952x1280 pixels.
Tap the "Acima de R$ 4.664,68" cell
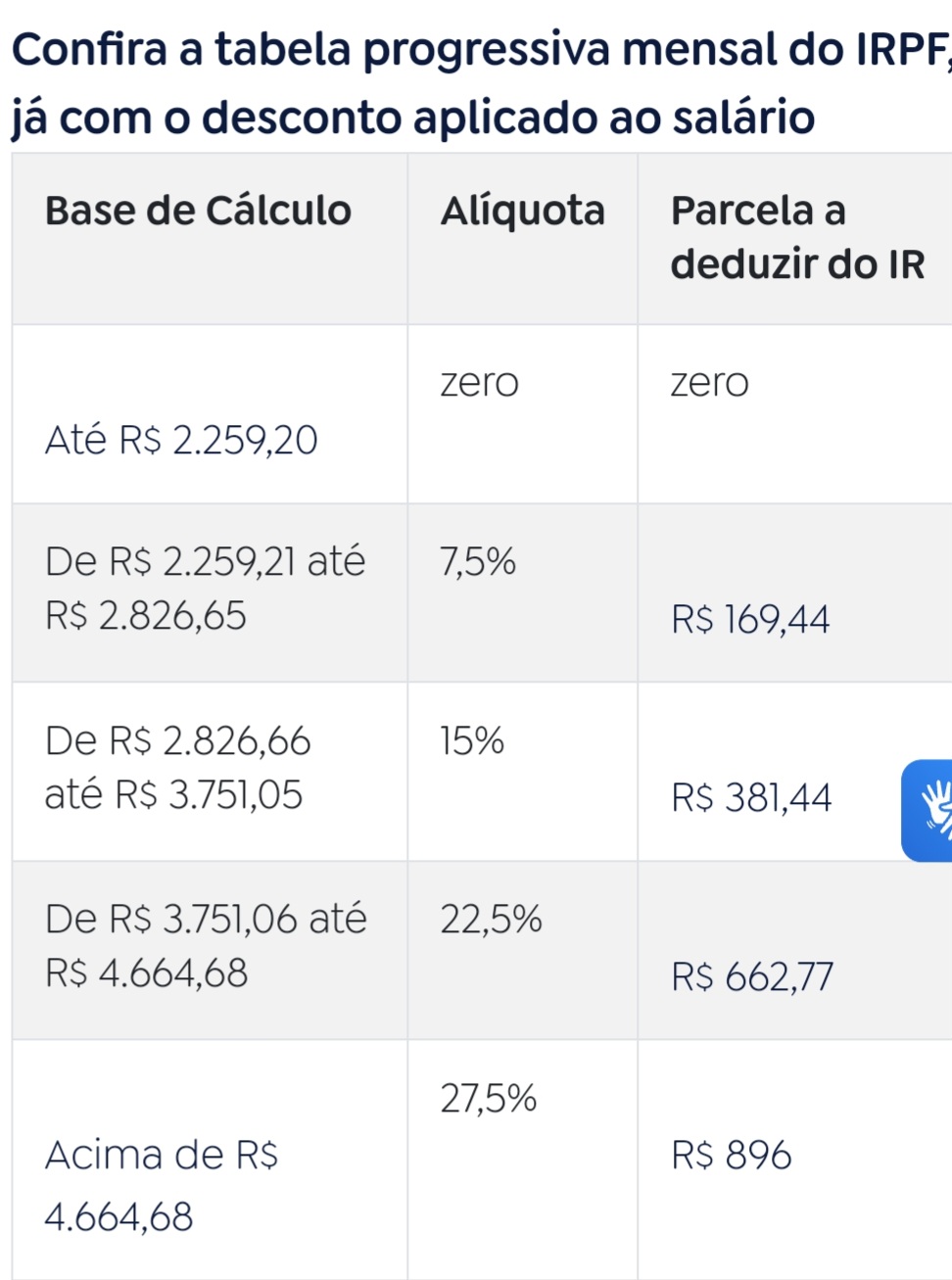161,1186
